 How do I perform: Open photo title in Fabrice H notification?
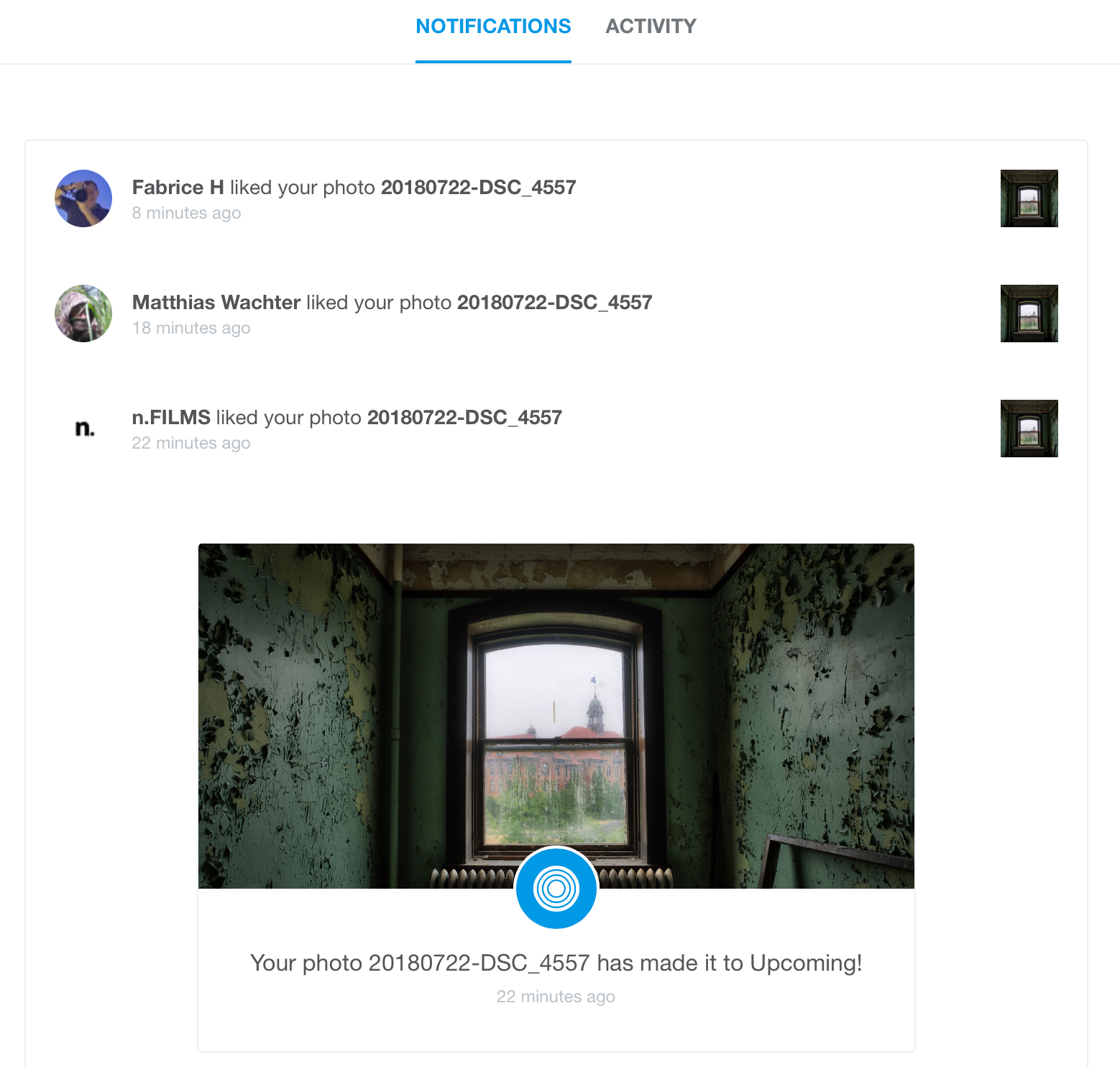478,188
